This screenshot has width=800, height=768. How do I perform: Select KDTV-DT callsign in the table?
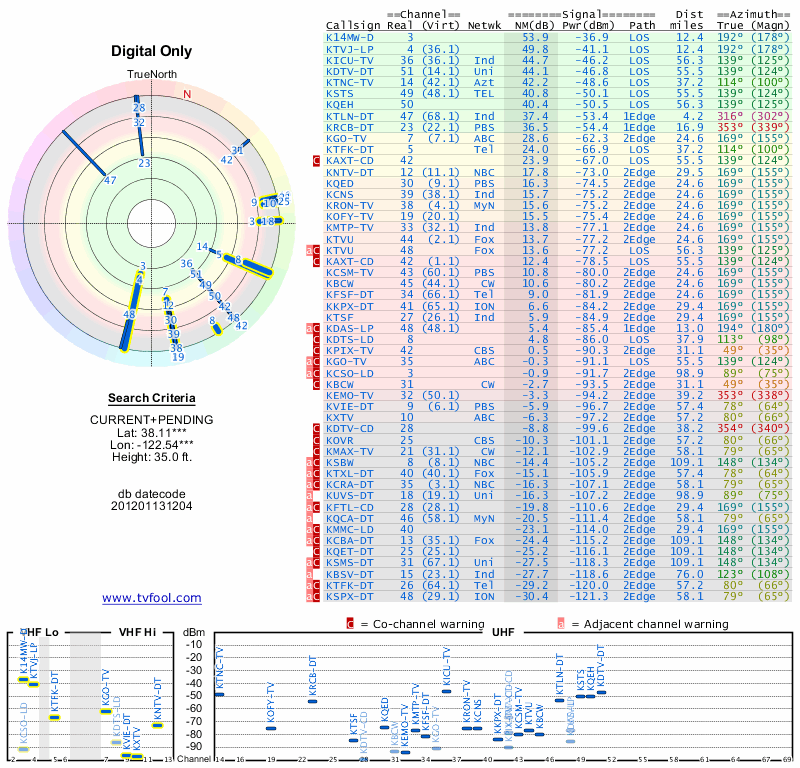350,72
